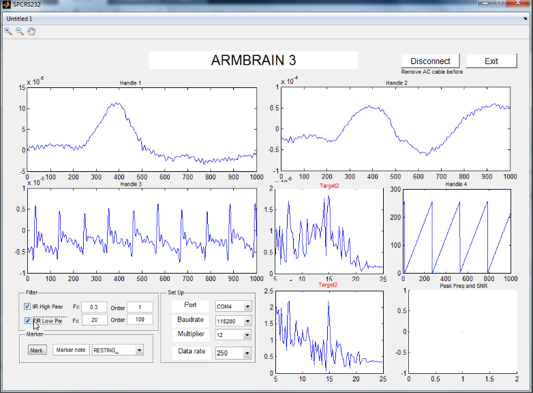Open the Data rate 250 dropdown
This screenshot has width=533, height=393.
tap(247, 353)
